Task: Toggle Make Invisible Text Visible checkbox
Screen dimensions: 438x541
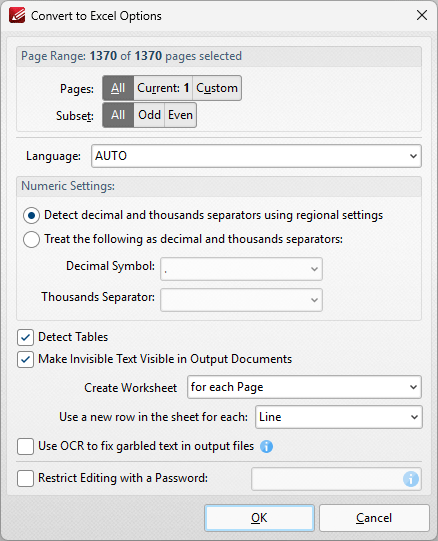Action: [26, 360]
